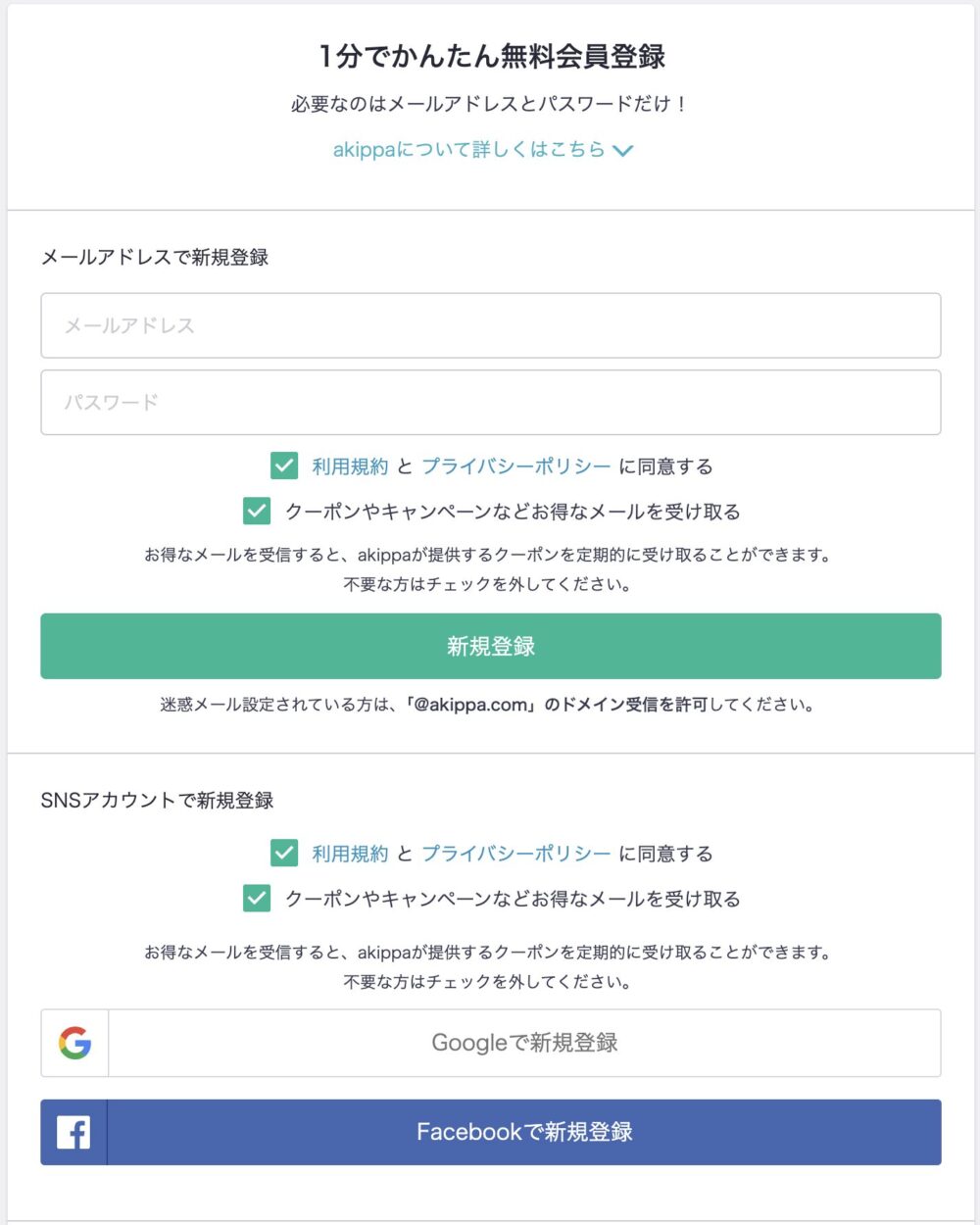Viewport: 980px width, 1225px height.
Task: Click the パスワード input field
Action: [x=490, y=402]
